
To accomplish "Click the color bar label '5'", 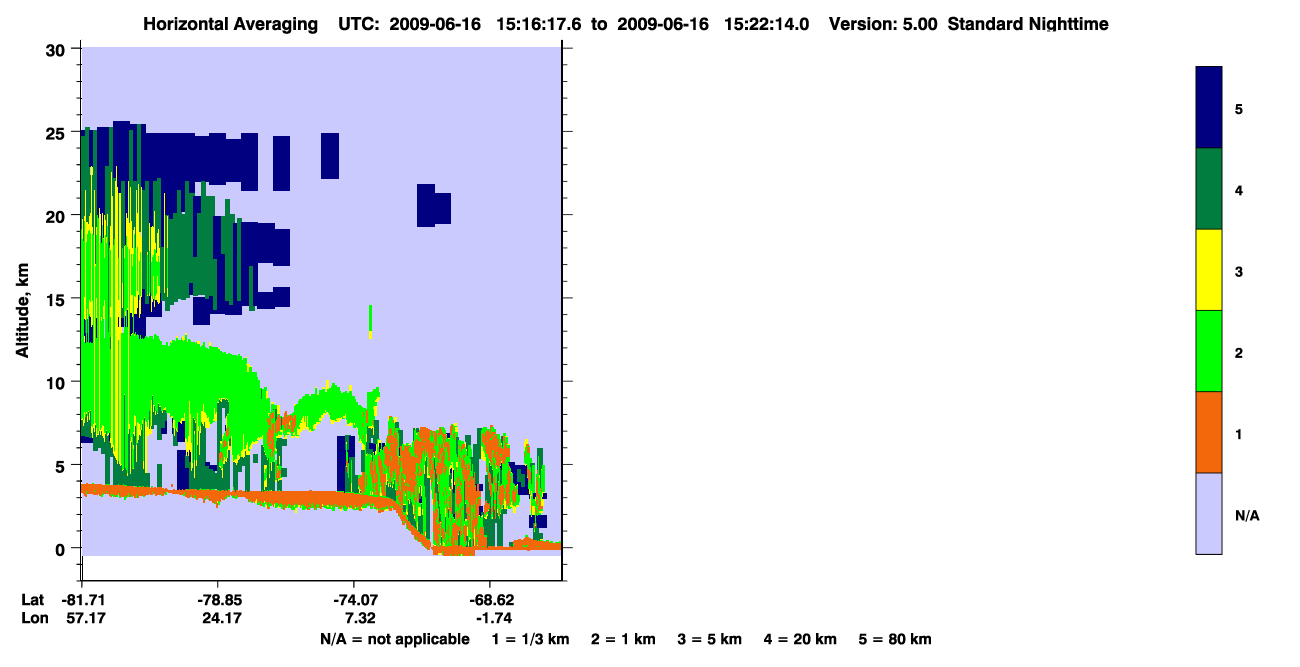I will 1239,108.
